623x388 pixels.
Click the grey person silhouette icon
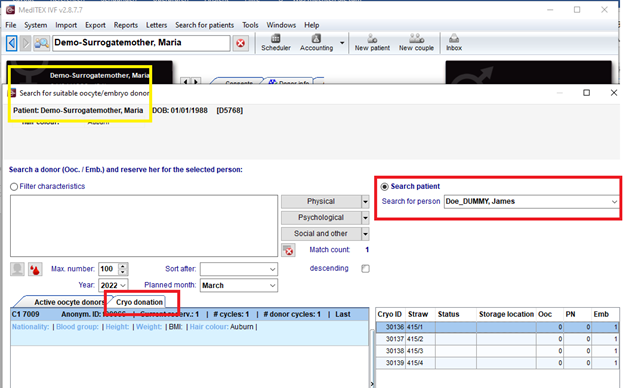click(17, 269)
